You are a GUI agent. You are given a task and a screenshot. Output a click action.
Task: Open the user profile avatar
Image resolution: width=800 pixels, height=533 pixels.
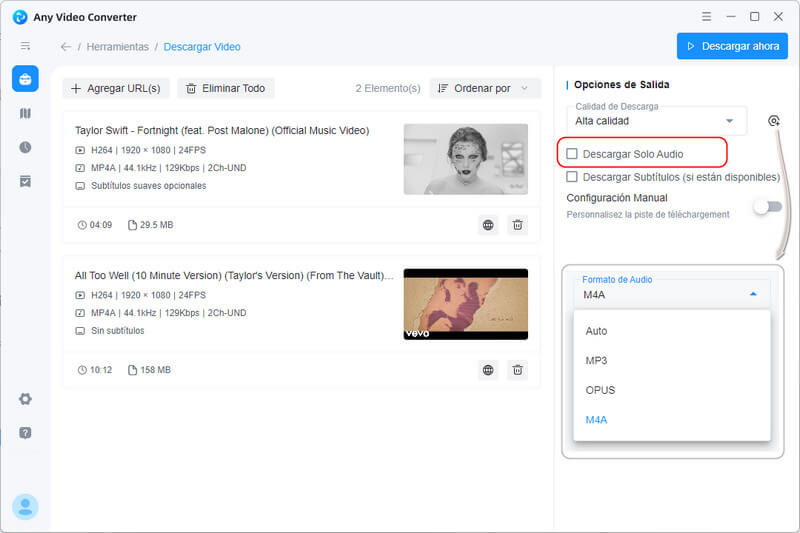click(x=25, y=507)
